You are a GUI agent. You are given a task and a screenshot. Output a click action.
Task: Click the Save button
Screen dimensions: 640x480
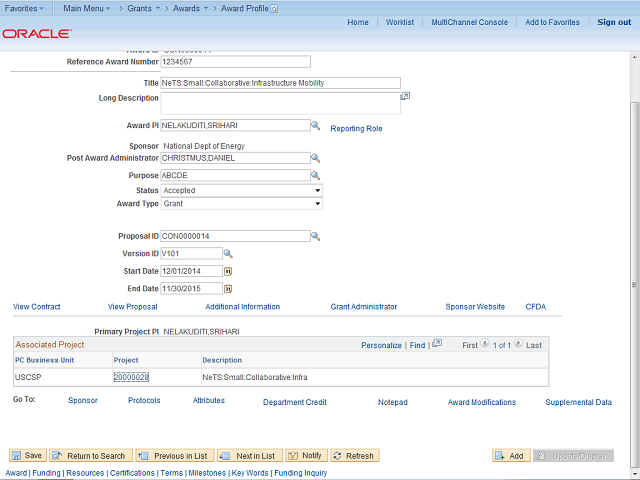pyautogui.click(x=28, y=455)
